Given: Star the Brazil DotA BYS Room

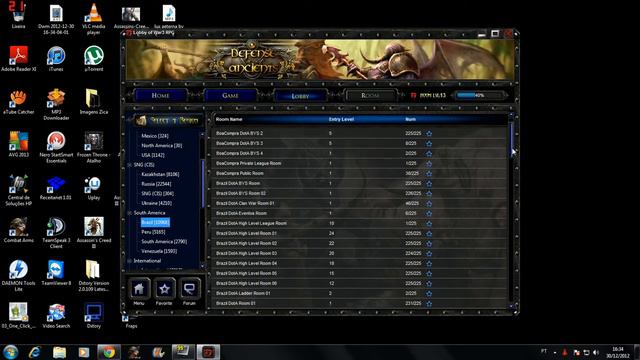Looking at the screenshot, I should (x=429, y=184).
